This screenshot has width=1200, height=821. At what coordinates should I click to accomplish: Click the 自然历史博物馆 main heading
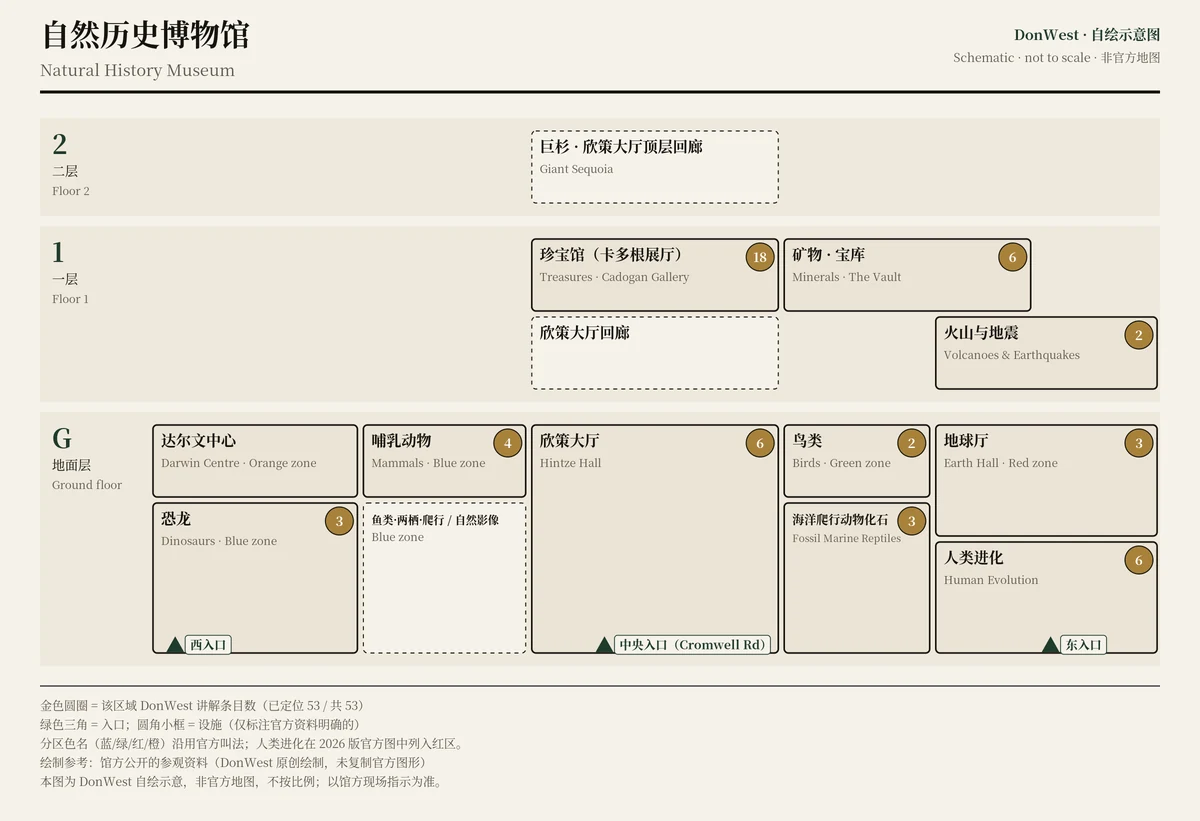point(145,35)
